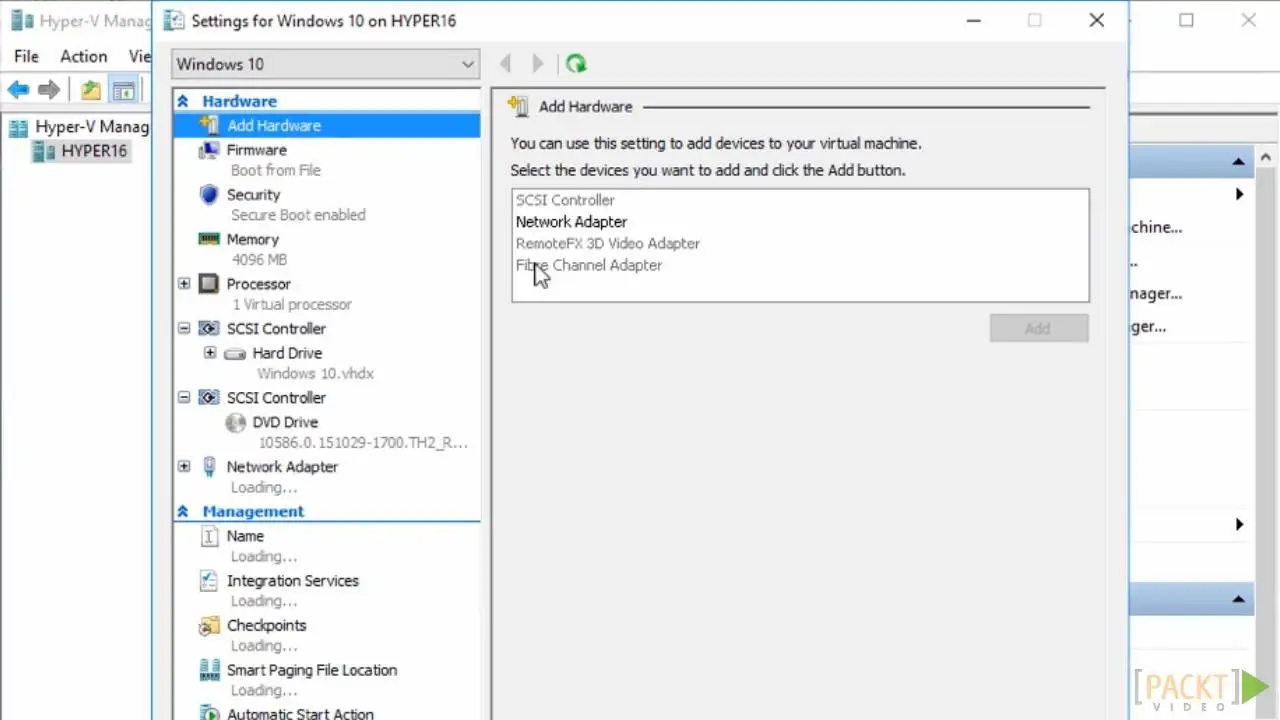Select Fibre Channel Adapter in list
Screen dimensions: 1280x720
click(588, 265)
